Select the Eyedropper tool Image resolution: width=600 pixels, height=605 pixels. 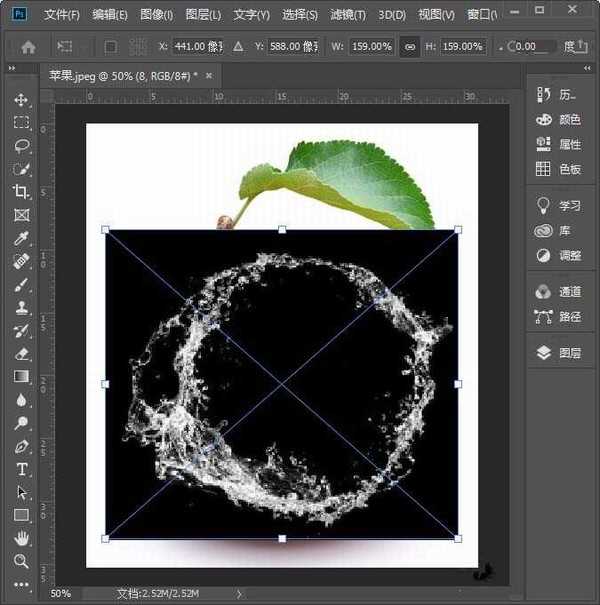coord(21,238)
